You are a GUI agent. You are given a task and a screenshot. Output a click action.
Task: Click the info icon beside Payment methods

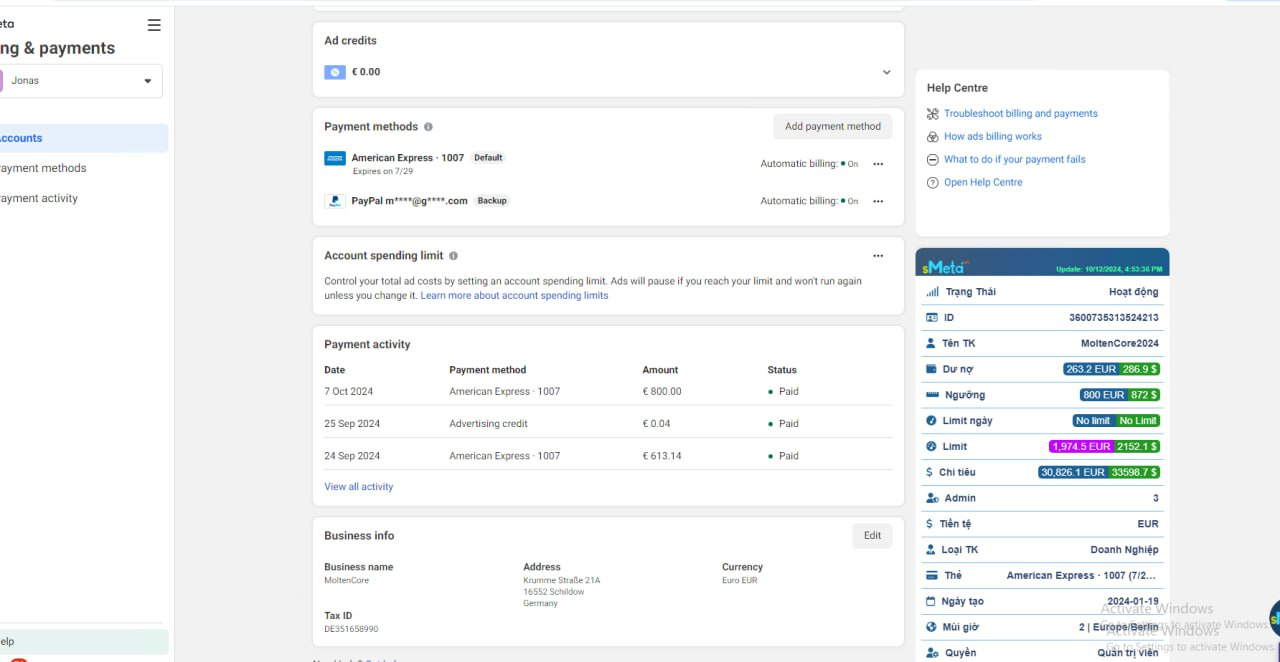click(x=428, y=127)
